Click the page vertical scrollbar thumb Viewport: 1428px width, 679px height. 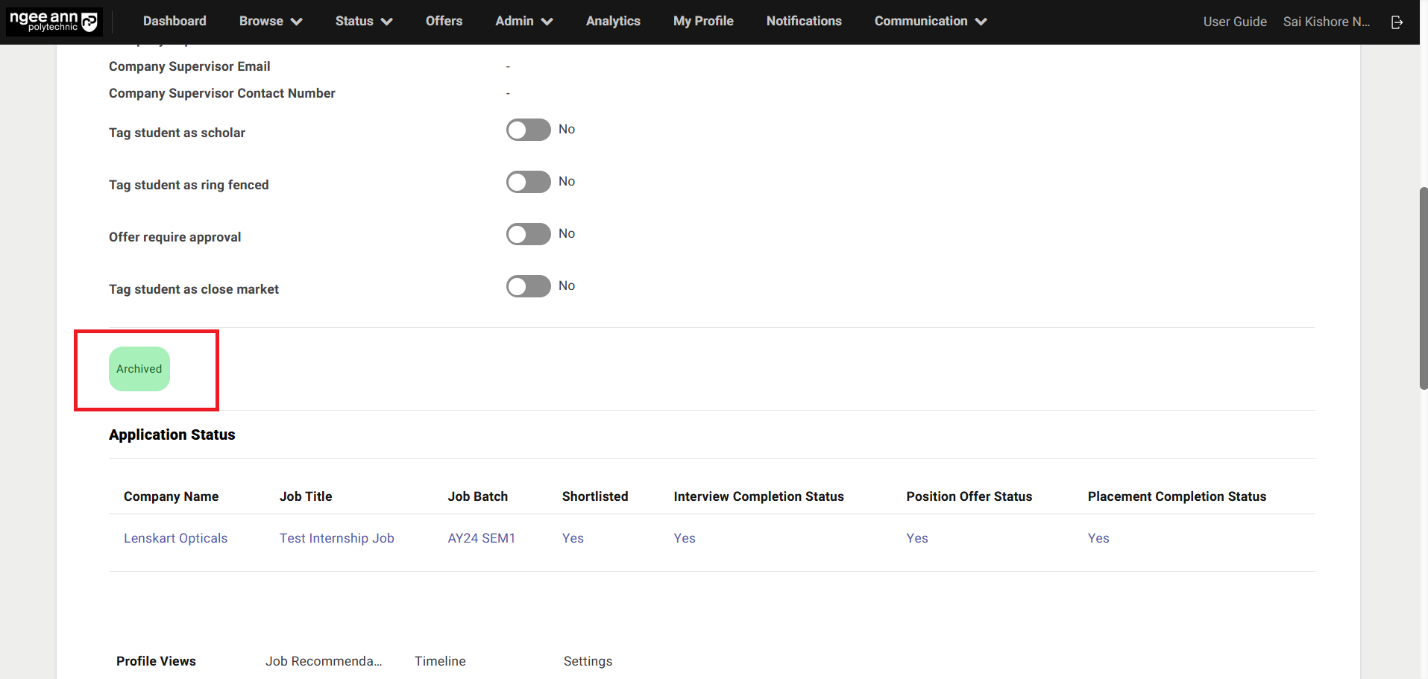pyautogui.click(x=1421, y=287)
